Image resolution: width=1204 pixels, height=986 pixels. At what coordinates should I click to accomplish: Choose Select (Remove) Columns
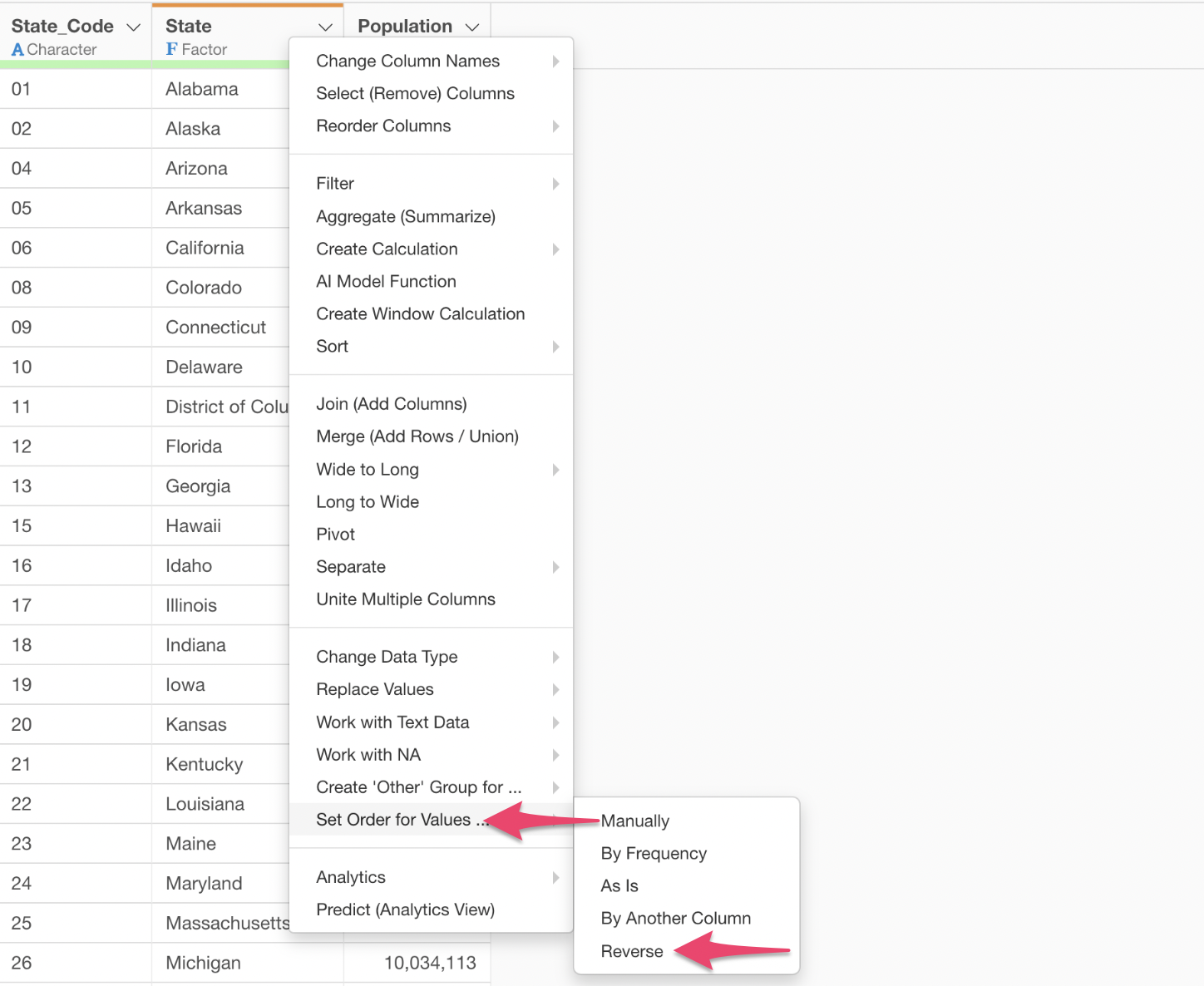[x=415, y=94]
